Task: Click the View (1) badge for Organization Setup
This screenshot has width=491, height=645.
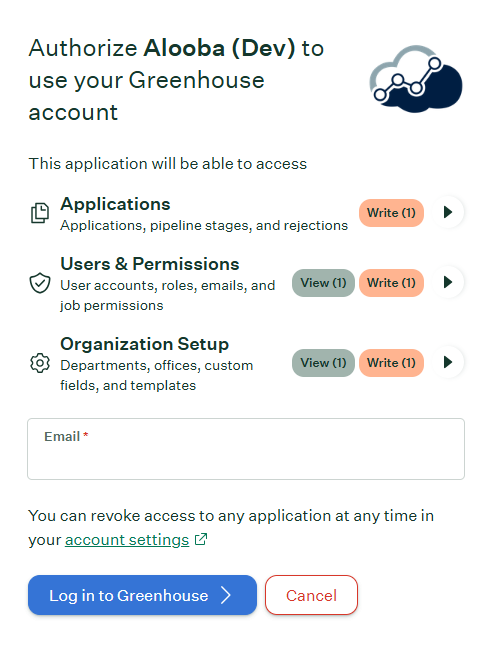Action: 323,363
